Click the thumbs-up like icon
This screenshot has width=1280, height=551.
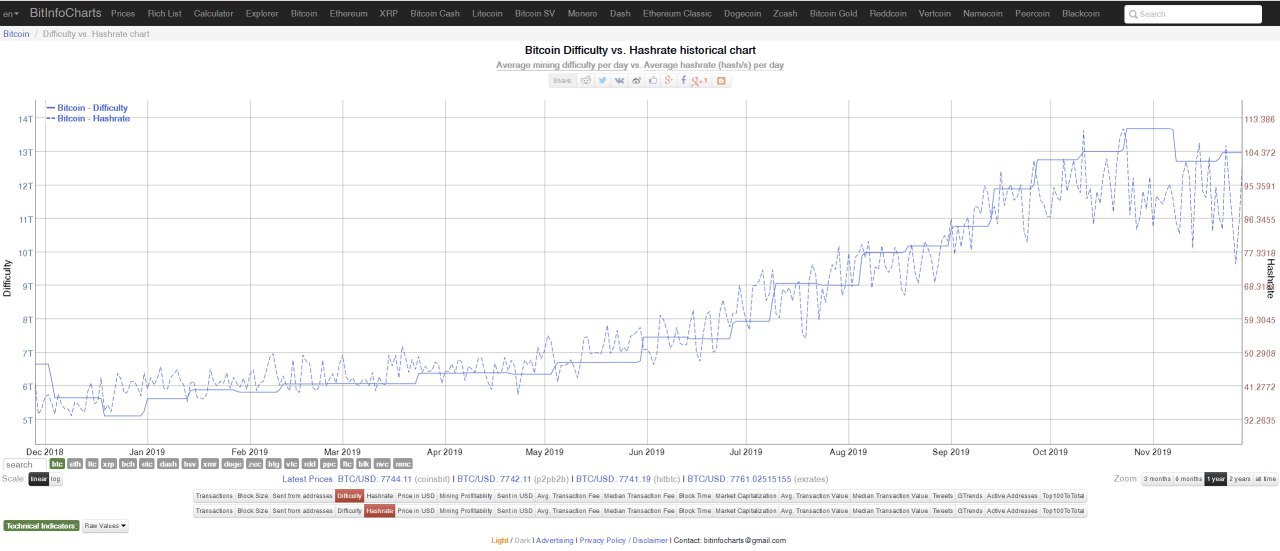pyautogui.click(x=653, y=80)
